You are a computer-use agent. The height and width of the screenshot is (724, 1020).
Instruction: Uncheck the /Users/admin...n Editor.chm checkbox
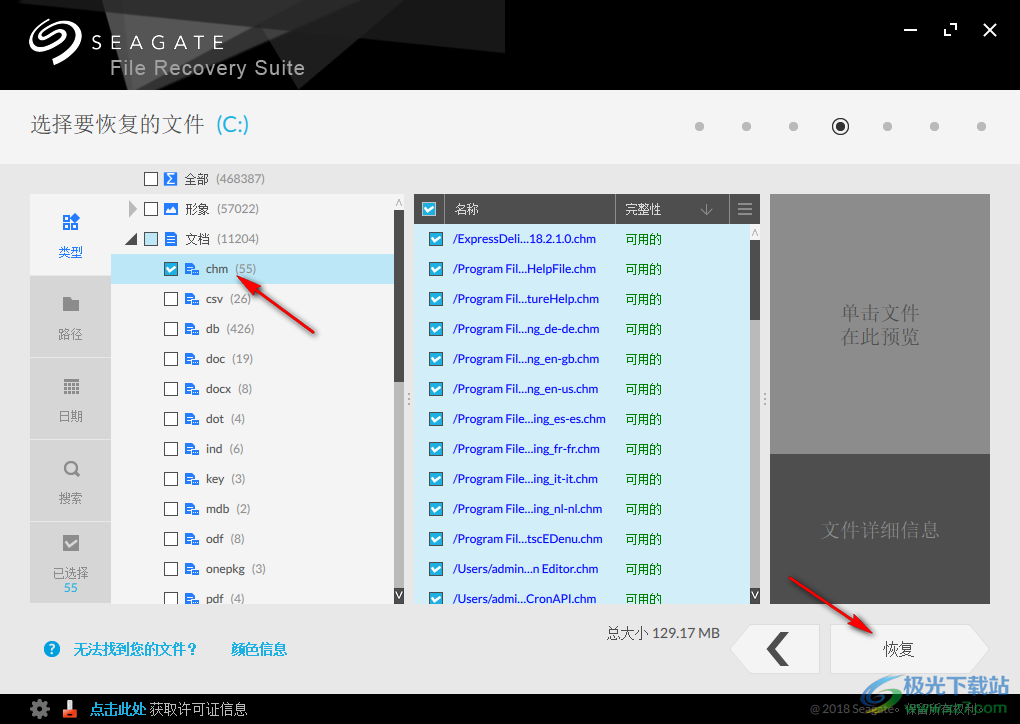(x=436, y=569)
